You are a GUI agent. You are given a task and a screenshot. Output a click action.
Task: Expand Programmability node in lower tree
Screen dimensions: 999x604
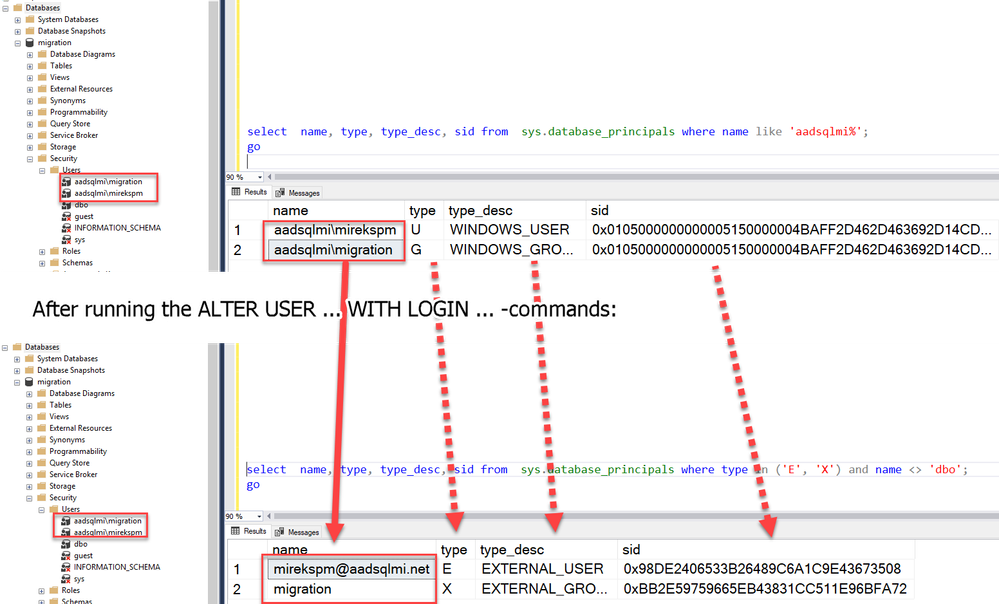(29, 452)
